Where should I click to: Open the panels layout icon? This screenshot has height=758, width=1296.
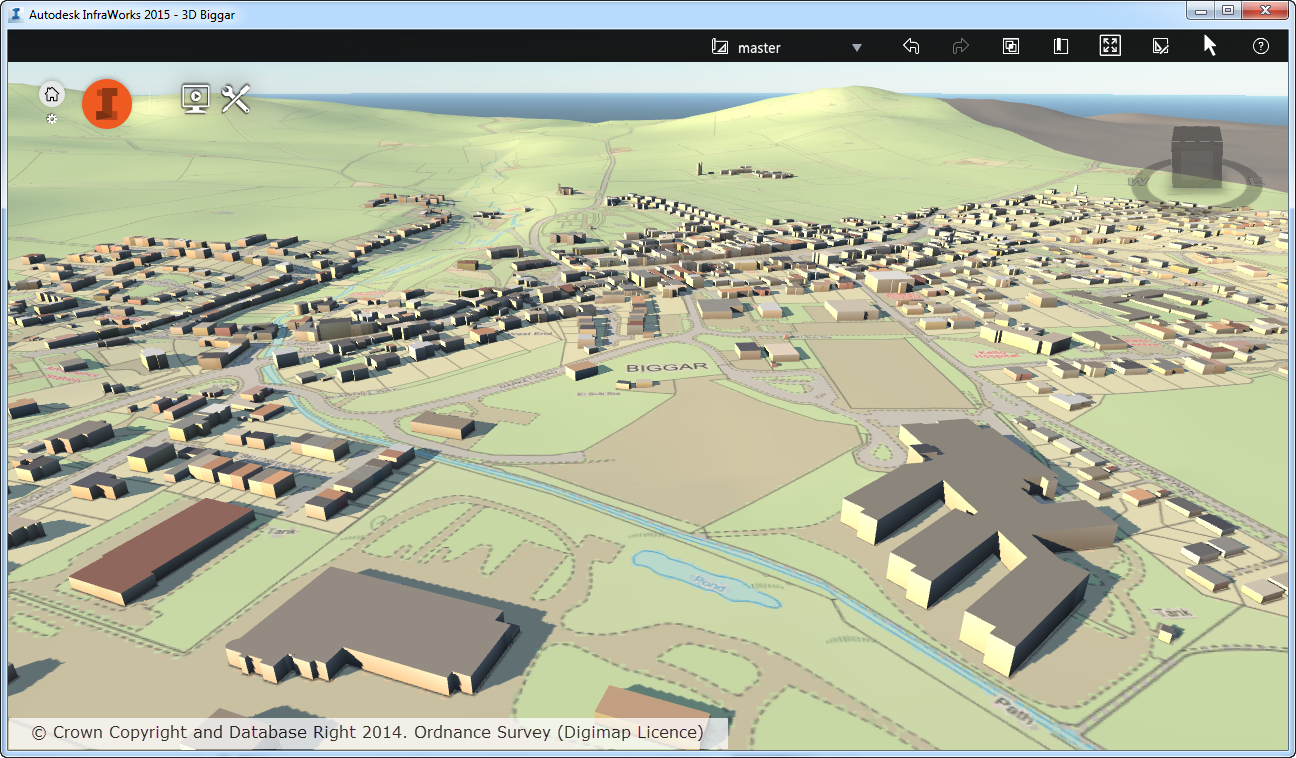[1010, 46]
